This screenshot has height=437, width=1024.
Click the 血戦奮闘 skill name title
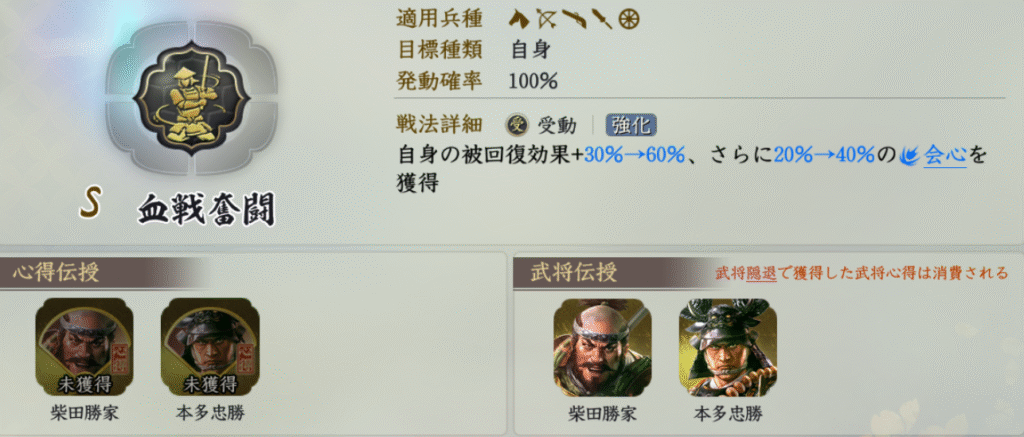pyautogui.click(x=206, y=210)
